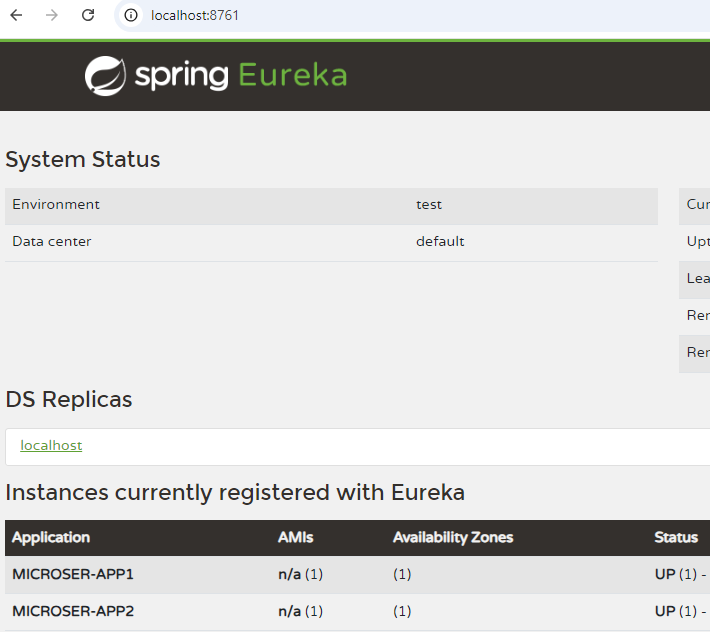
Task: Click the Application column header
Action: (51, 537)
